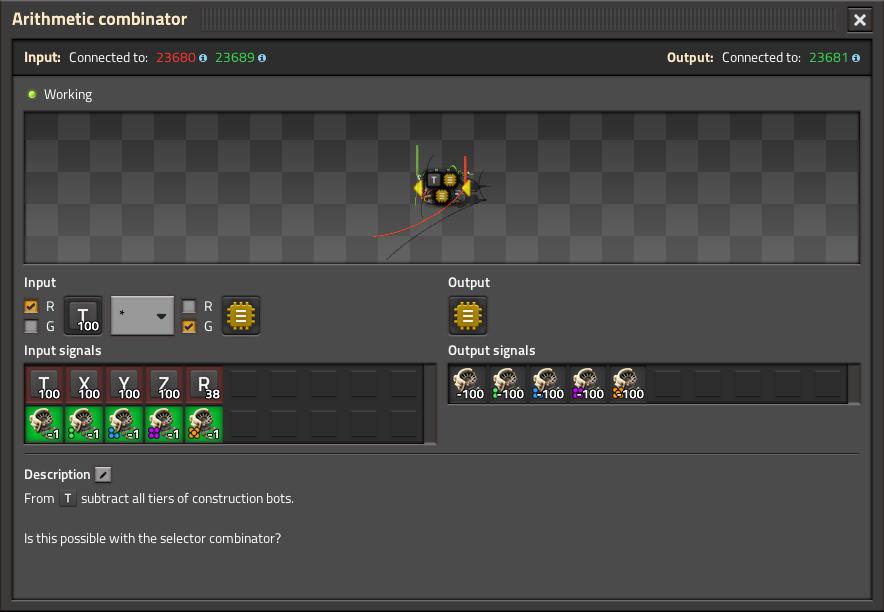The height and width of the screenshot is (612, 884).
Task: Click the second operand Each signal button
Action: tap(241, 315)
